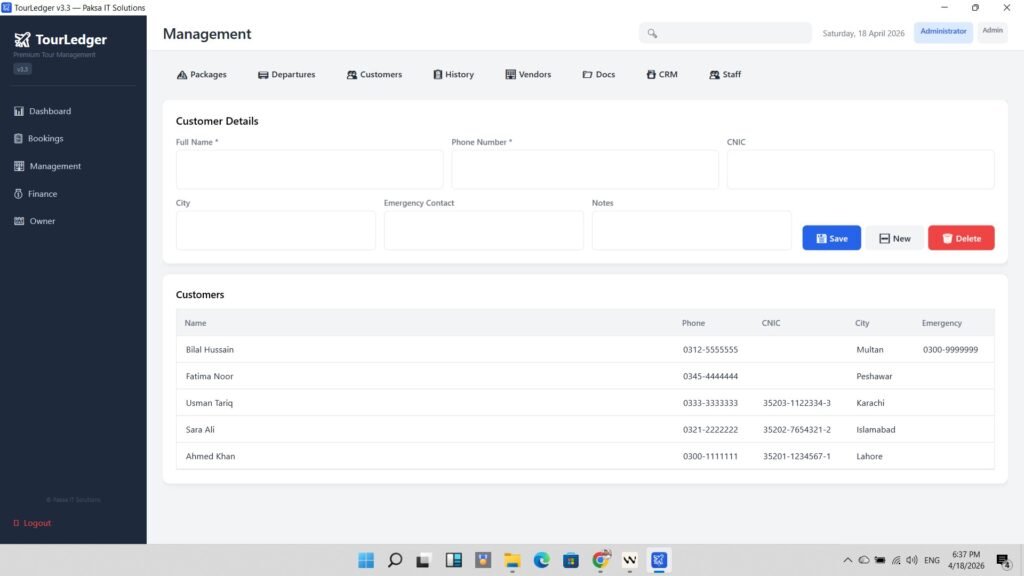The image size is (1024, 576).
Task: Click the Dashboard sidebar icon
Action: click(18, 111)
